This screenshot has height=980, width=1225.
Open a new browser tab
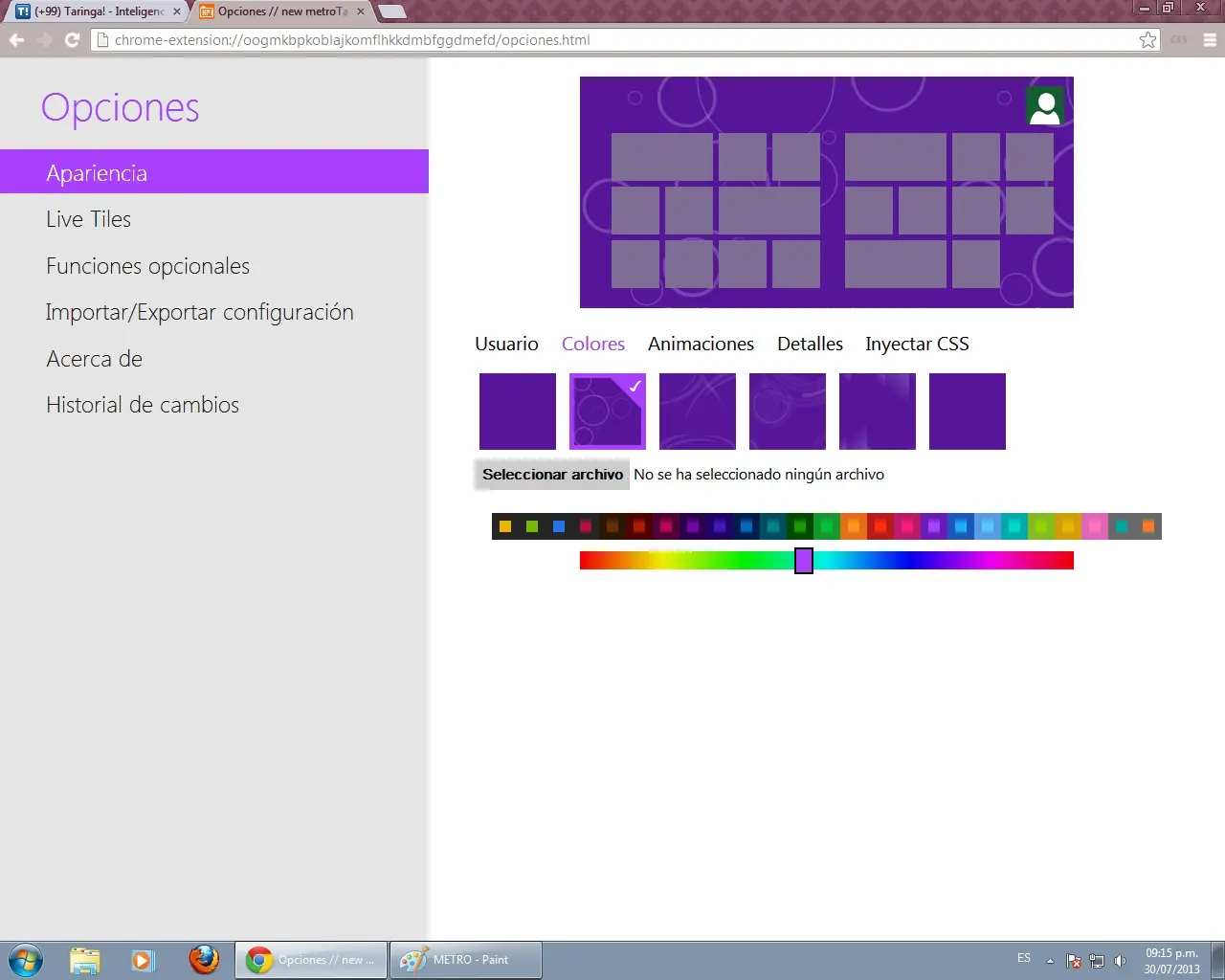pyautogui.click(x=392, y=11)
